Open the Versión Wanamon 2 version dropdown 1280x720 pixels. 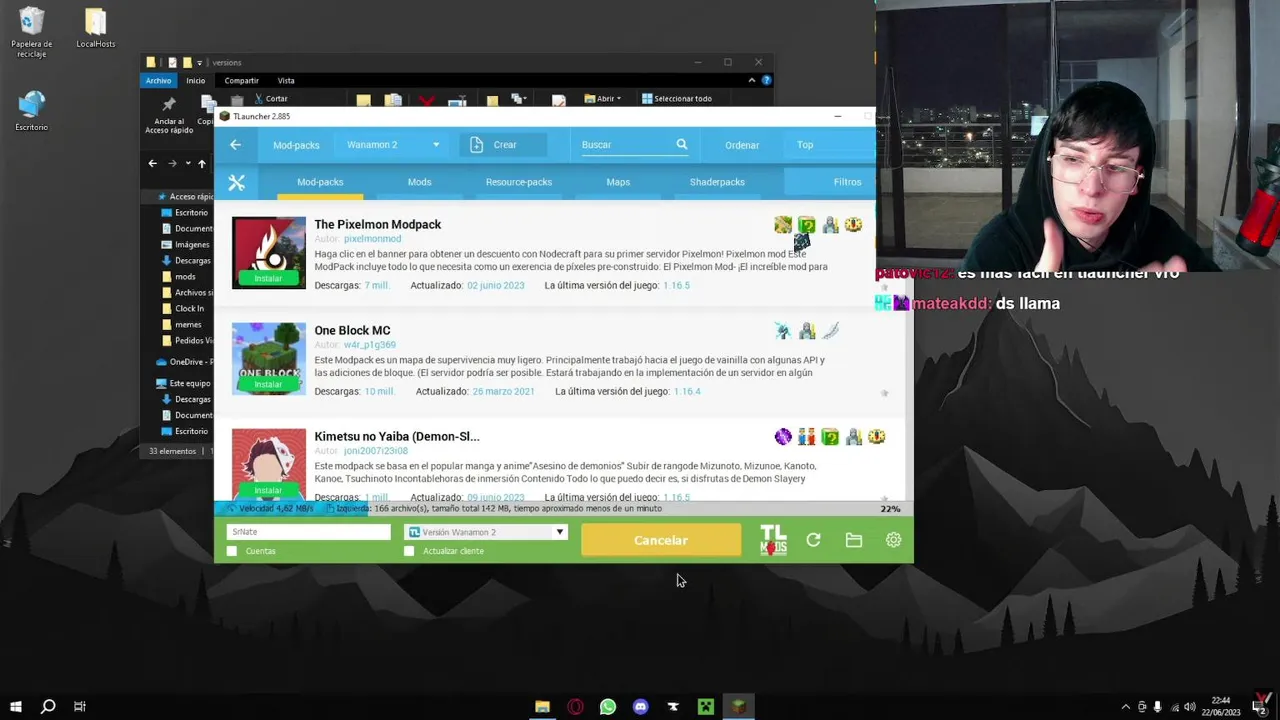[486, 532]
